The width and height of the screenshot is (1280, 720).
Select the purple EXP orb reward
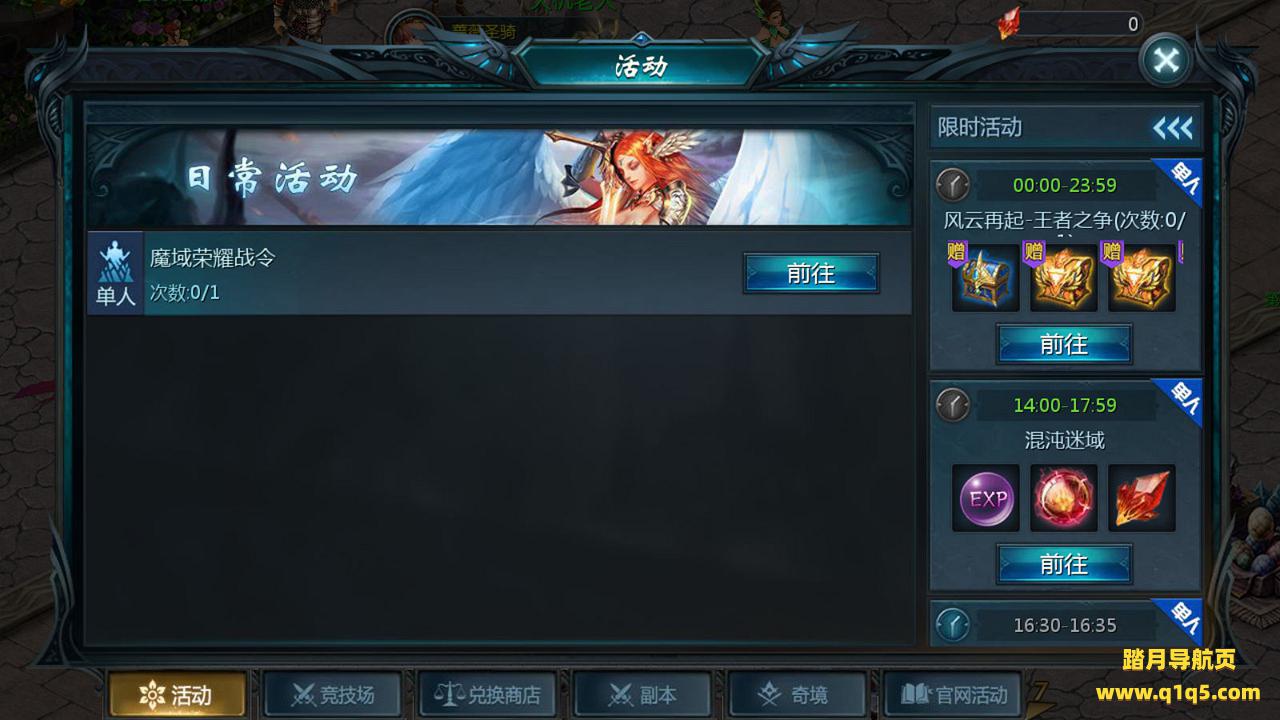(x=986, y=498)
